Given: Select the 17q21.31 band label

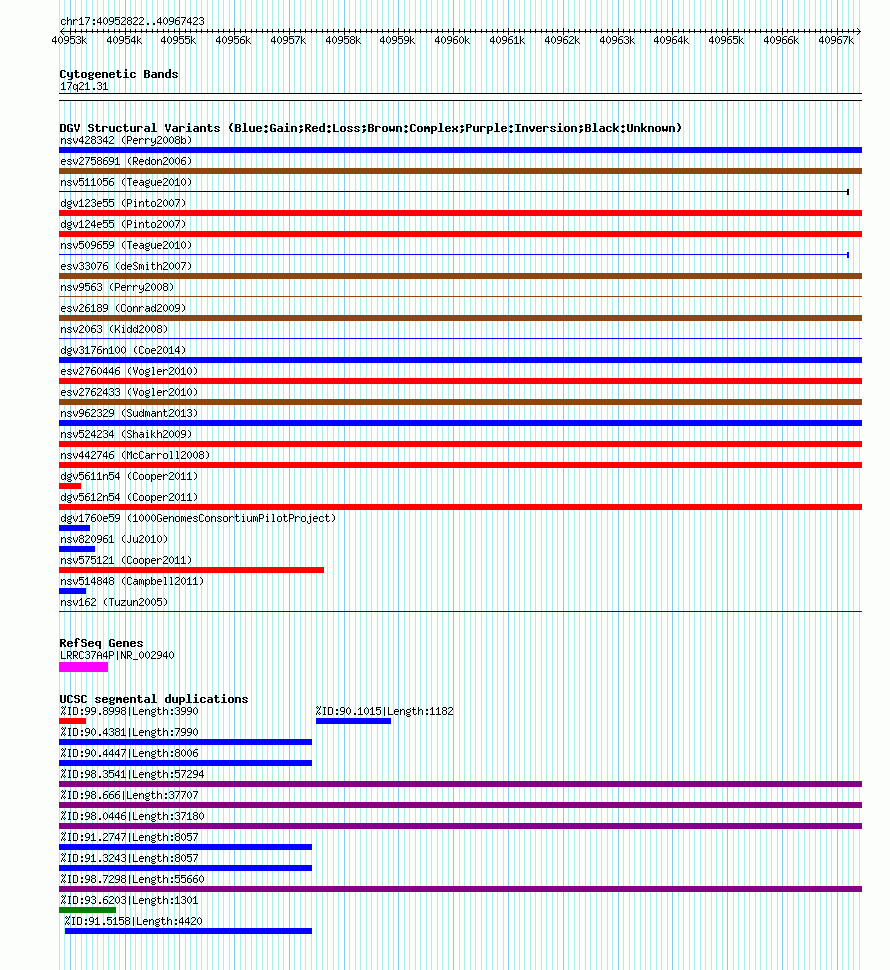Looking at the screenshot, I should coord(84,87).
